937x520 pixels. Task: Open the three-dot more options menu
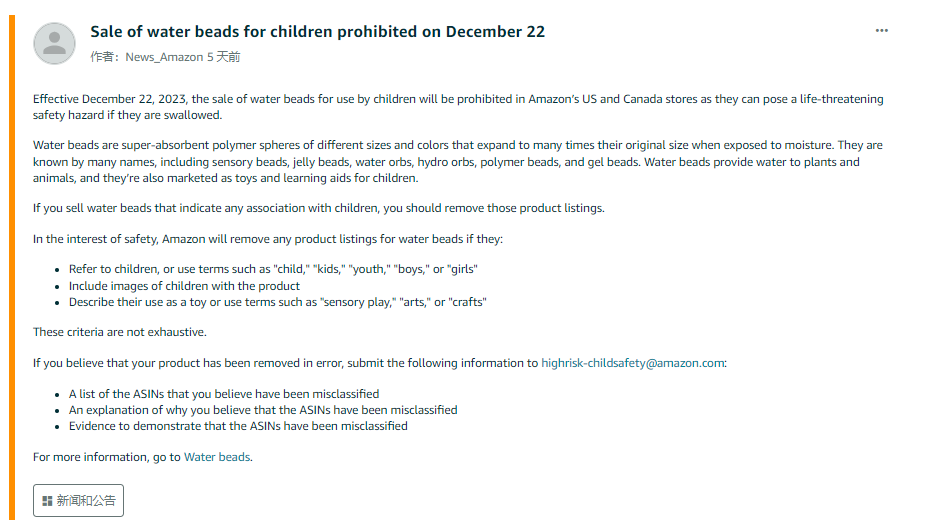click(x=881, y=30)
